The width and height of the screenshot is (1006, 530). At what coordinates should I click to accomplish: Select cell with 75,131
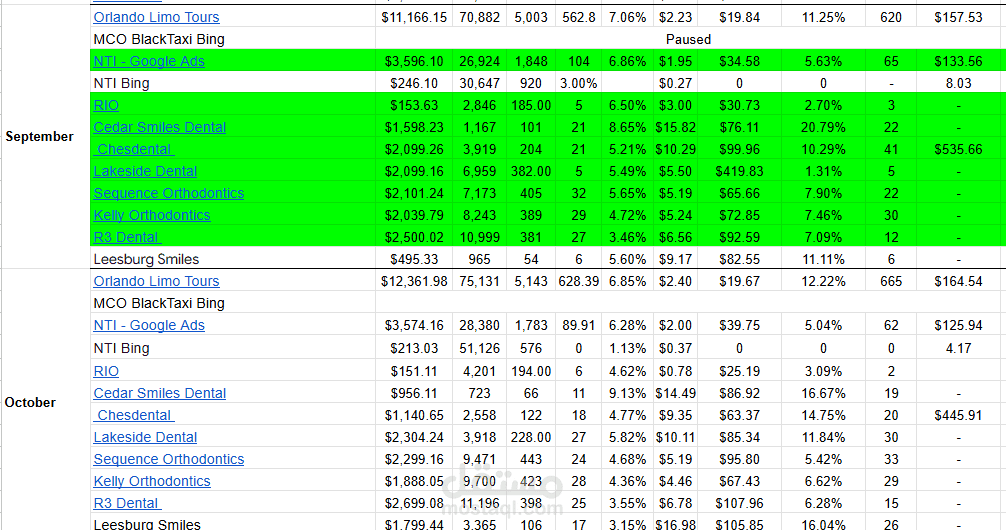coord(479,281)
